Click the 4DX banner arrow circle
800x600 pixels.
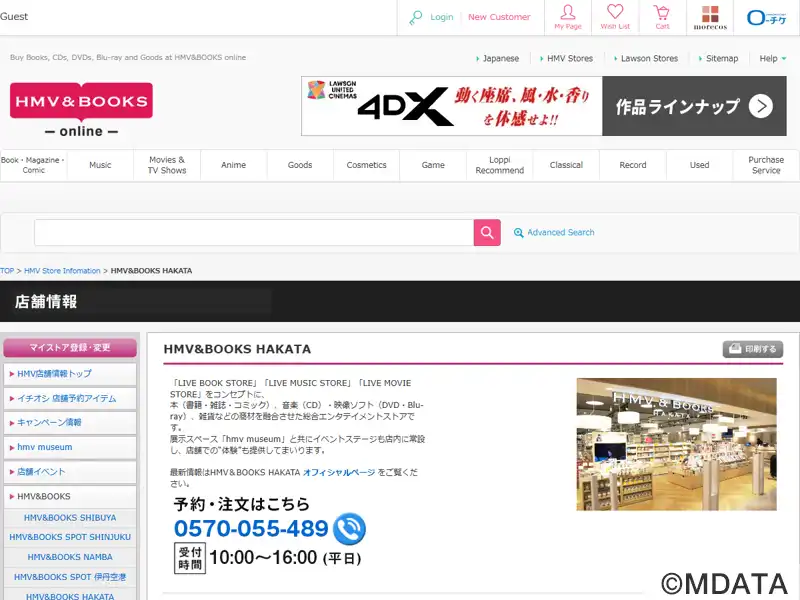(x=761, y=106)
